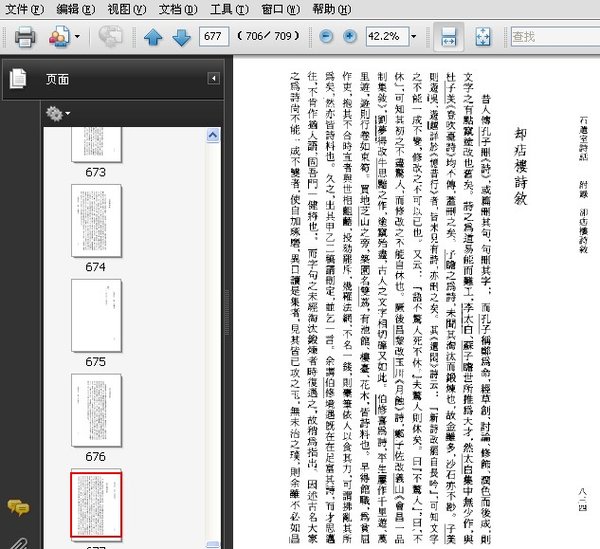600x549 pixels.
Task: Select the page 673 thumbnail
Action: pyautogui.click(x=96, y=145)
